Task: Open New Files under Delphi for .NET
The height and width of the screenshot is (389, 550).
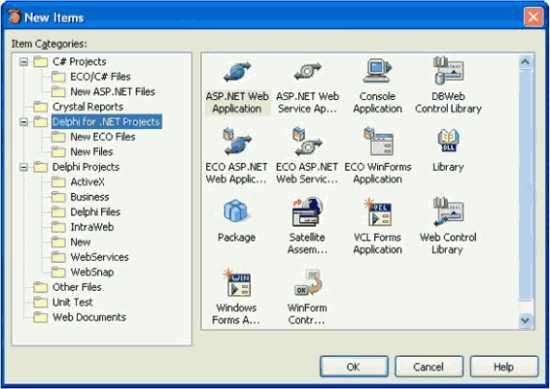Action: coord(92,152)
